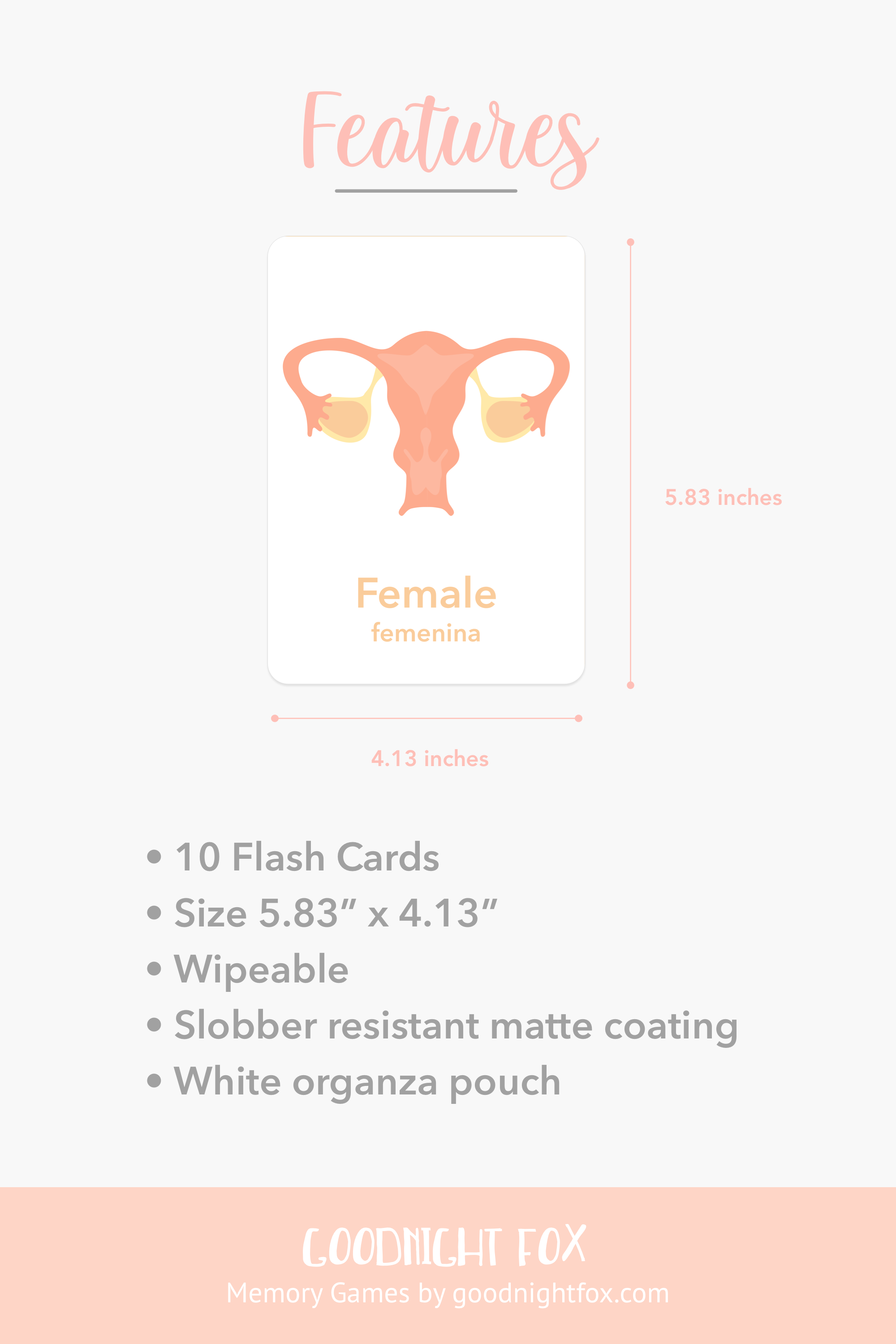Open the goodnightfox.com link in the footer
Screen dimensions: 896x1344
[560, 1294]
